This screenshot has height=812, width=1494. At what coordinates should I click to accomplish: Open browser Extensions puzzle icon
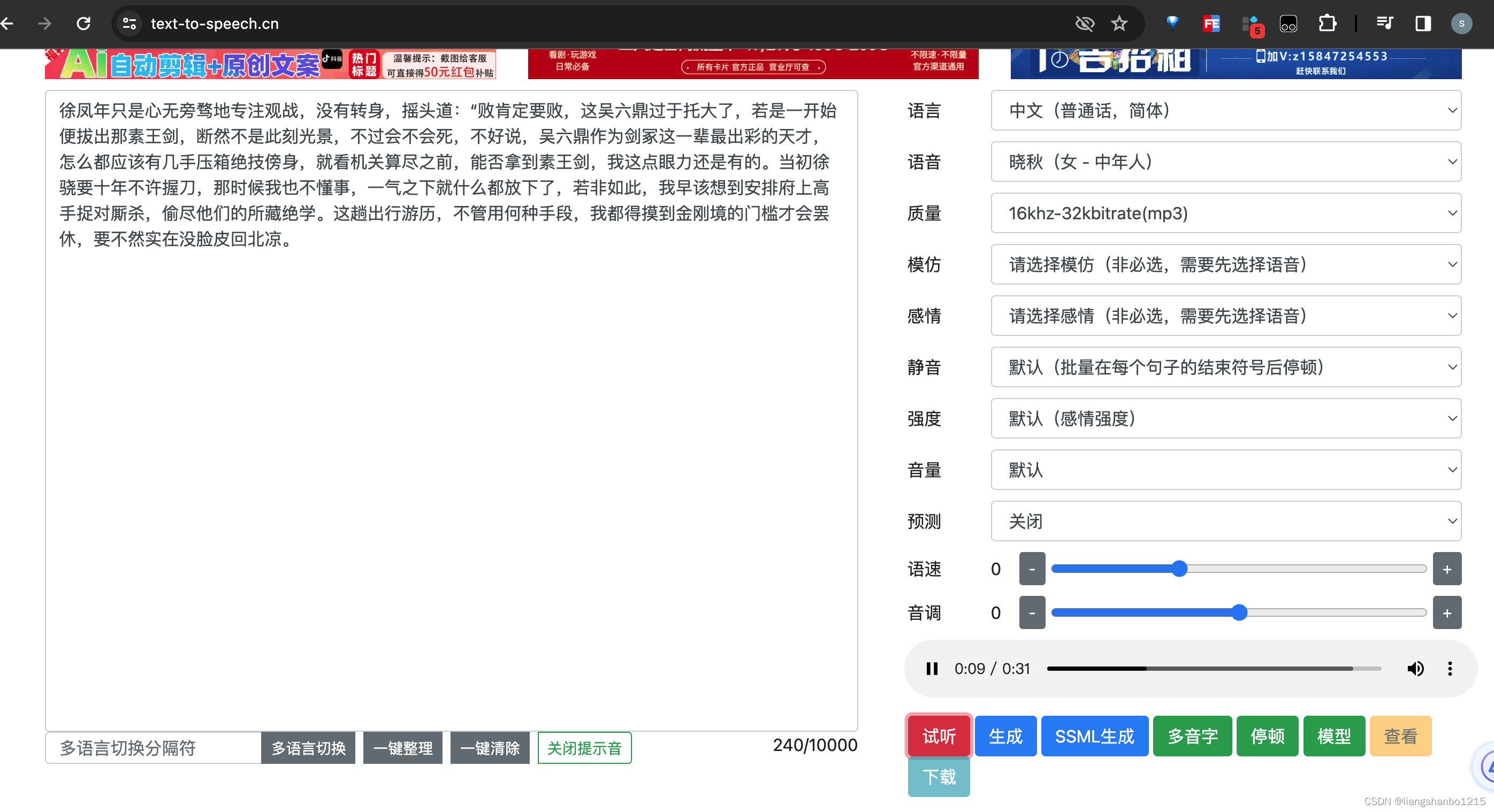1327,24
